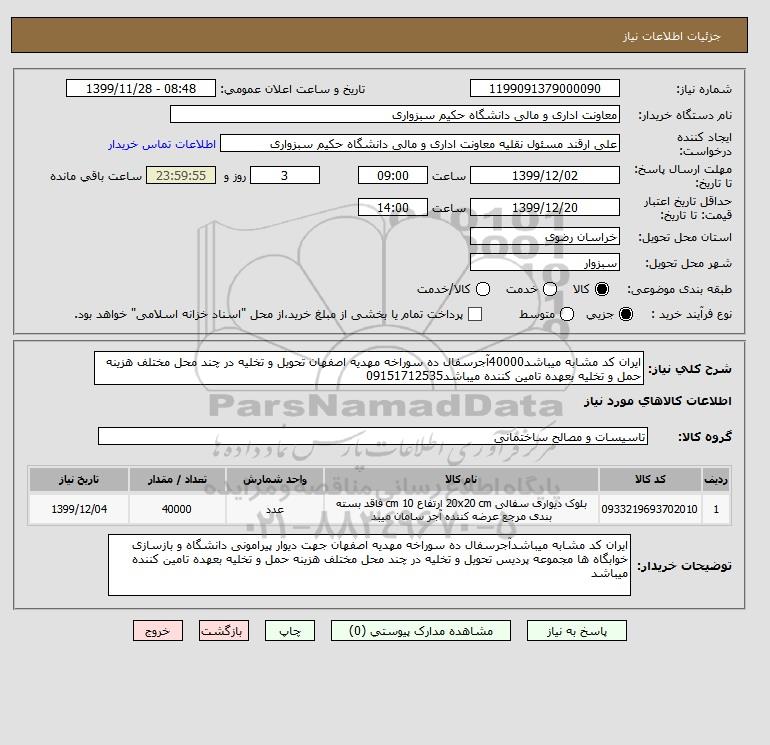Click buyer organization name field

(395, 114)
